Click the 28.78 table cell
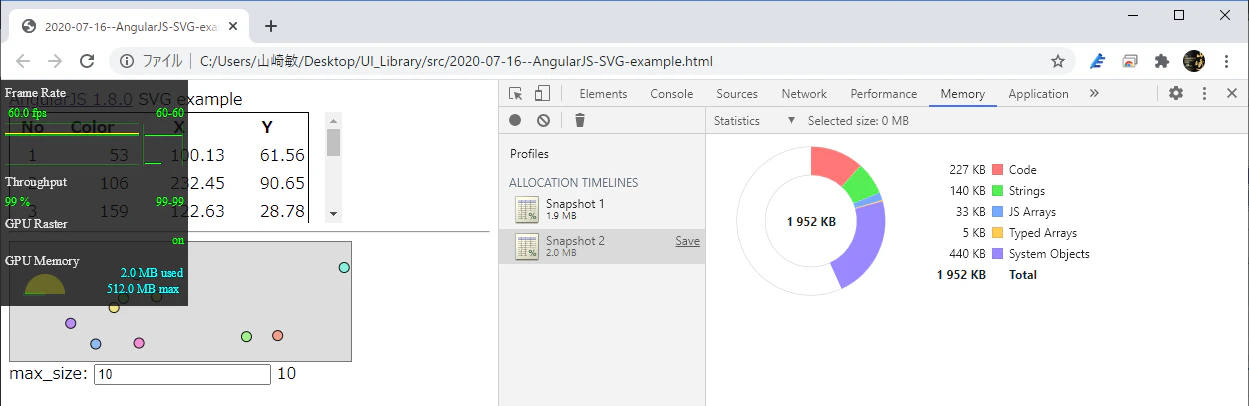This screenshot has height=406, width=1249. coord(281,211)
